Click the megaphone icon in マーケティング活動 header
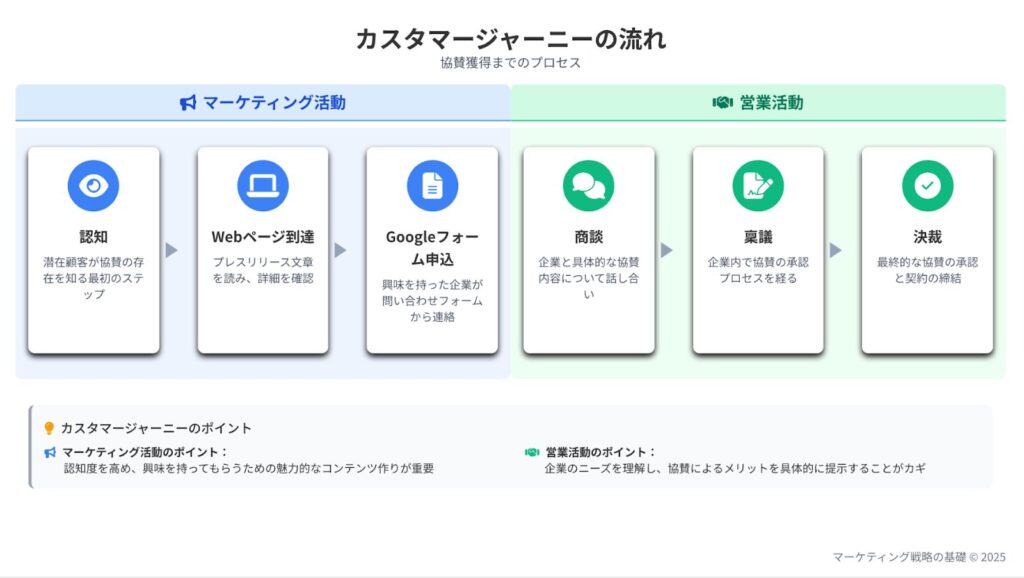 tap(188, 103)
